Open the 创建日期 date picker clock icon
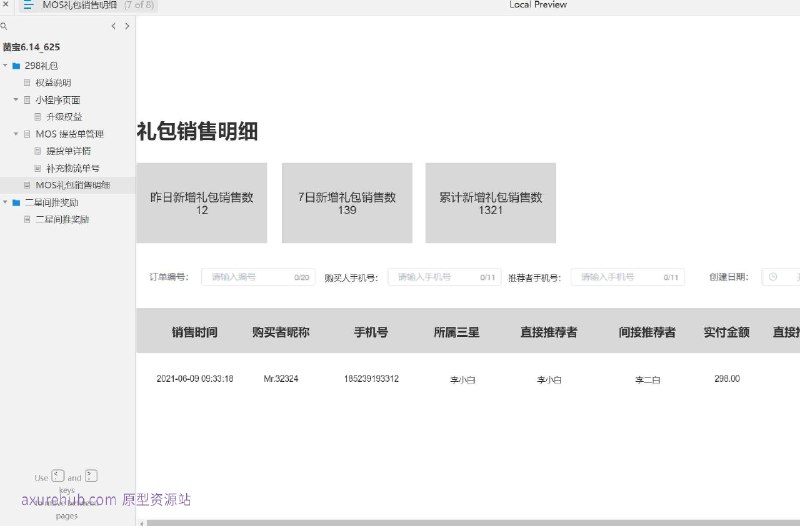The width and height of the screenshot is (800, 526). (773, 277)
